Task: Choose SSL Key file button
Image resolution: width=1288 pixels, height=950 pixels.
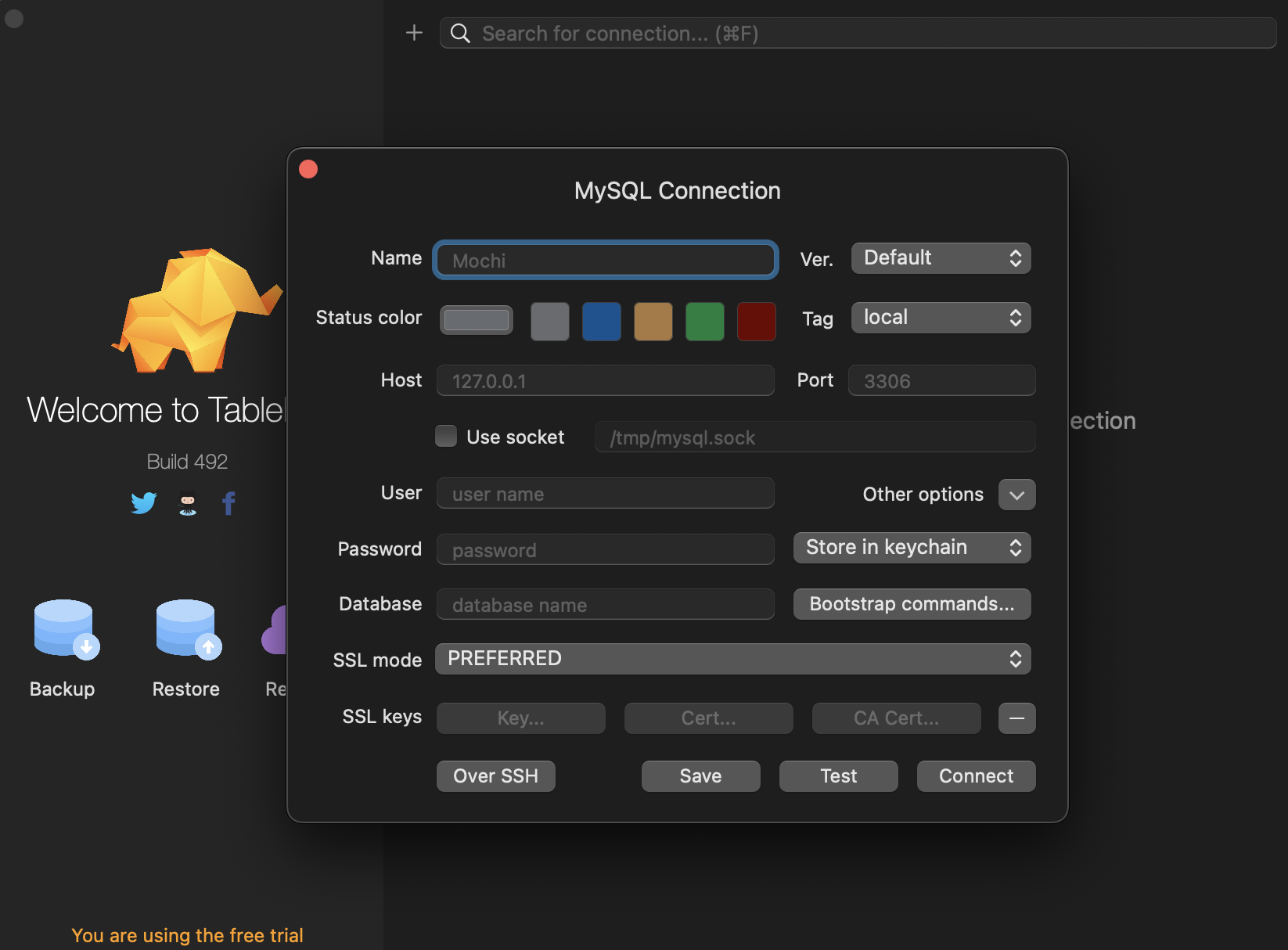Action: [521, 718]
